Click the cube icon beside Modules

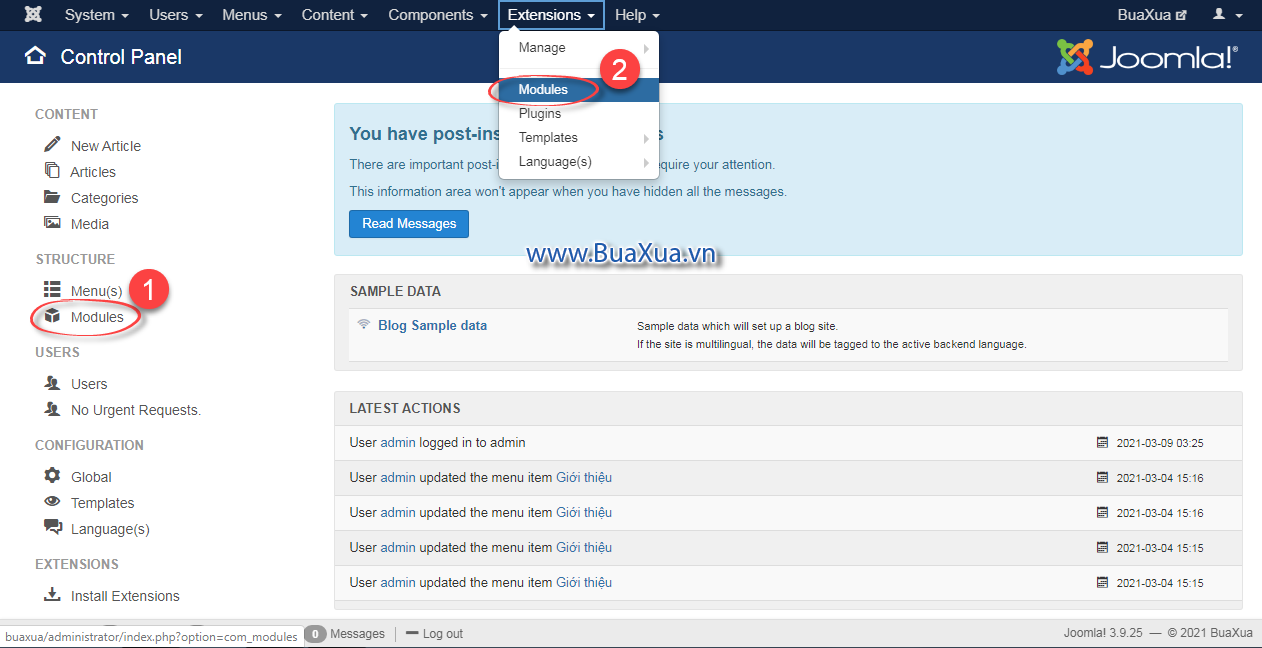click(x=52, y=316)
